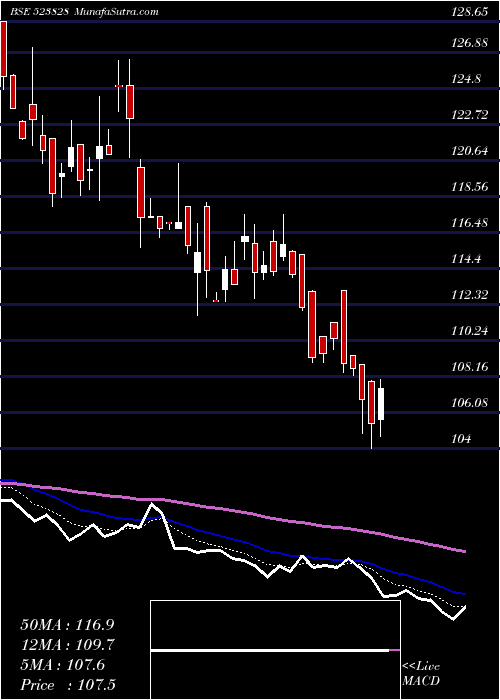Click the MunafaSutra.com text
This screenshot has width=500, height=700.
point(117,12)
